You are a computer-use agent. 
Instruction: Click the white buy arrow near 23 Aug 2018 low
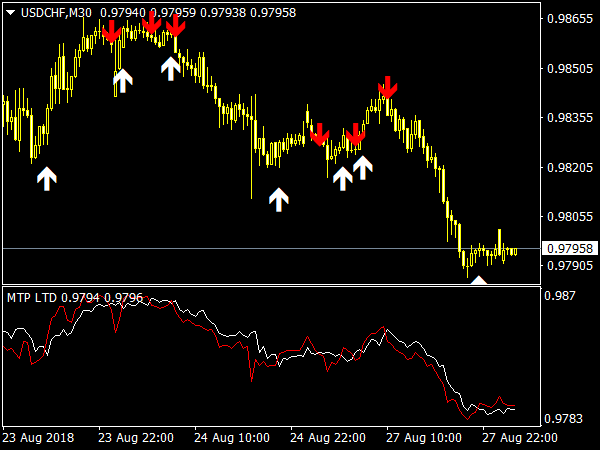coord(47,179)
